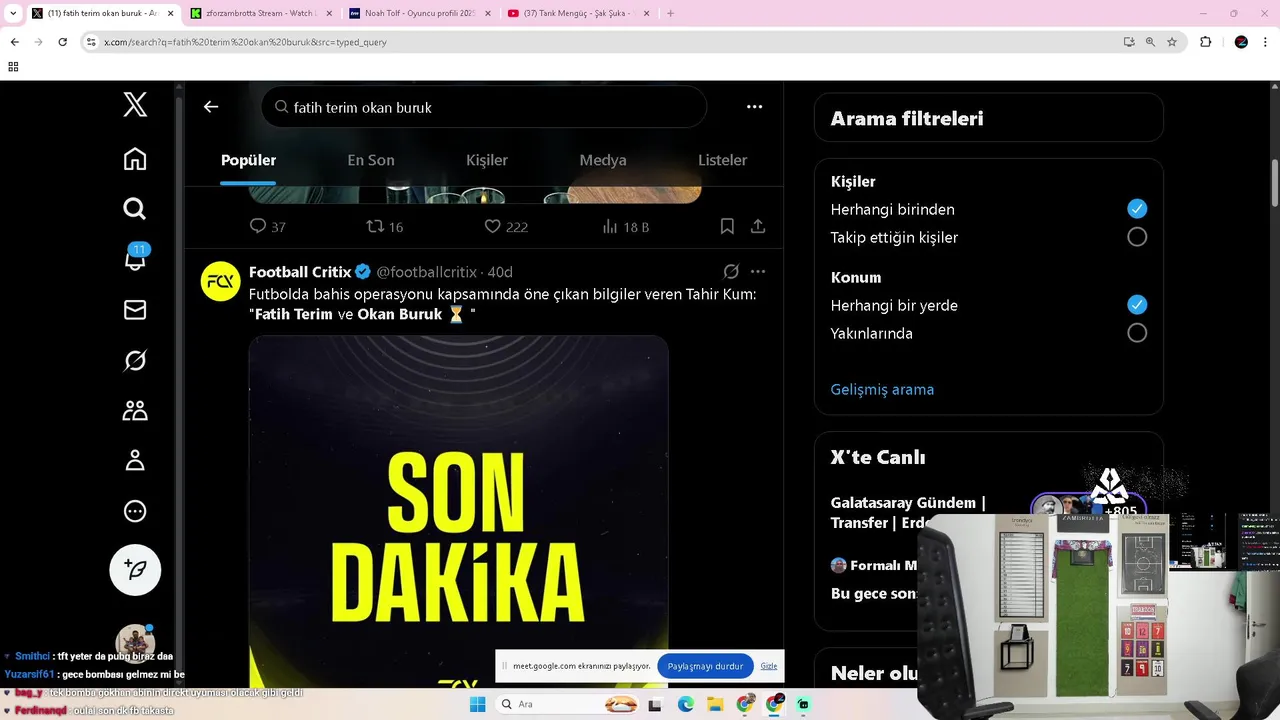Open Communities people icon in sidebar
The height and width of the screenshot is (720, 1280).
(135, 410)
